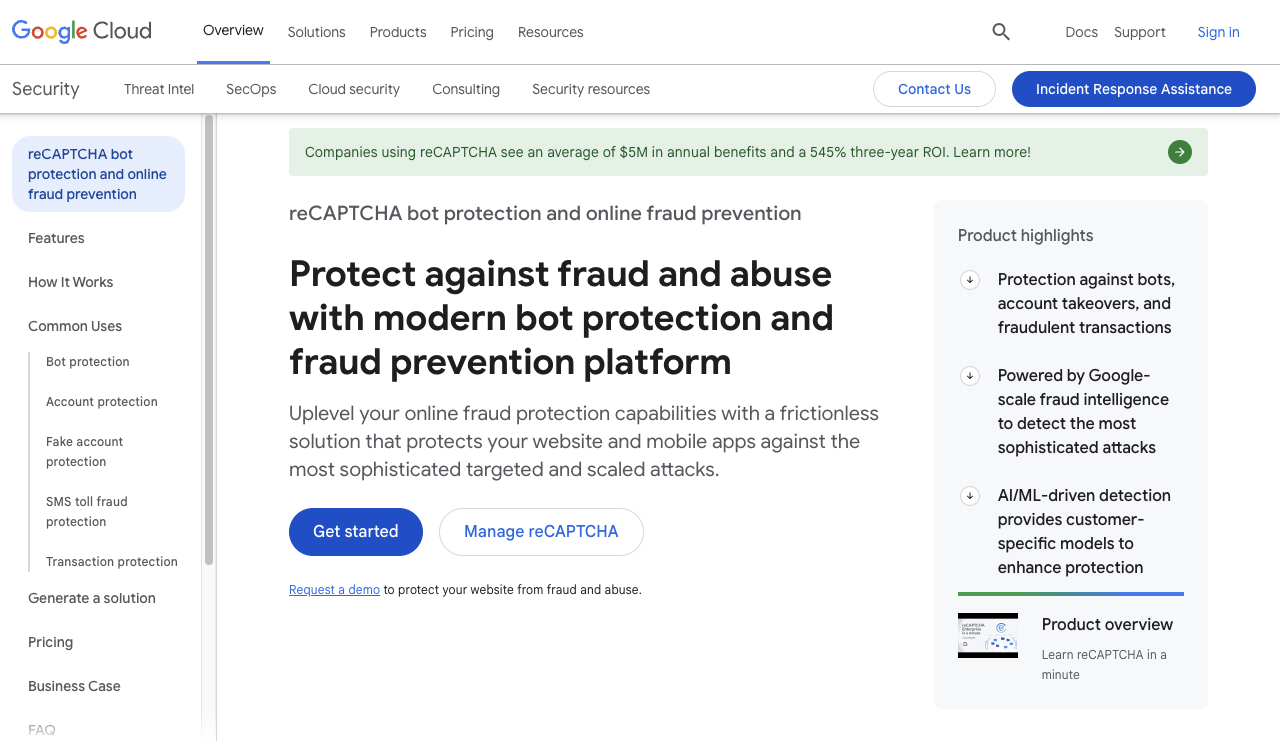The height and width of the screenshot is (741, 1280).
Task: Click the Manage reCAPTCHA button
Action: [x=541, y=532]
